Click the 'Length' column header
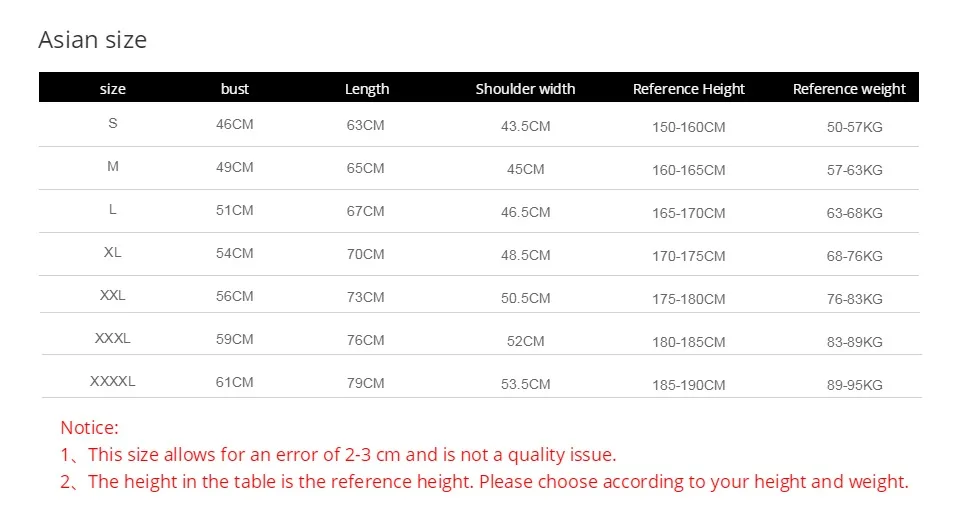This screenshot has width=958, height=514. click(367, 89)
